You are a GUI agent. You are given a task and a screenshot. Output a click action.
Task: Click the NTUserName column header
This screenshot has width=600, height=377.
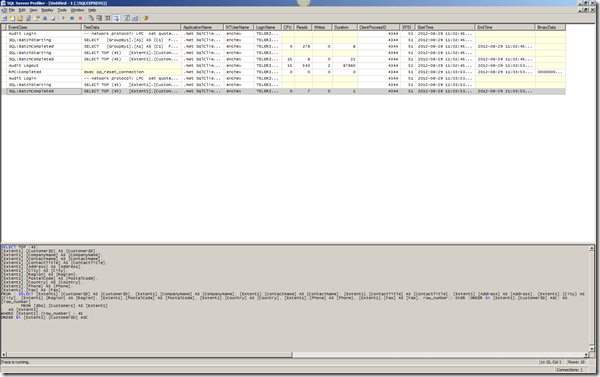[x=239, y=27]
